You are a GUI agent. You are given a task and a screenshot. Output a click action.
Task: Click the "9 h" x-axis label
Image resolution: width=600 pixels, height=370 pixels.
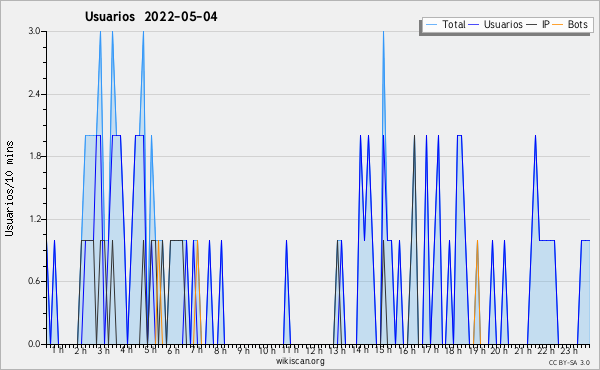[243, 350]
